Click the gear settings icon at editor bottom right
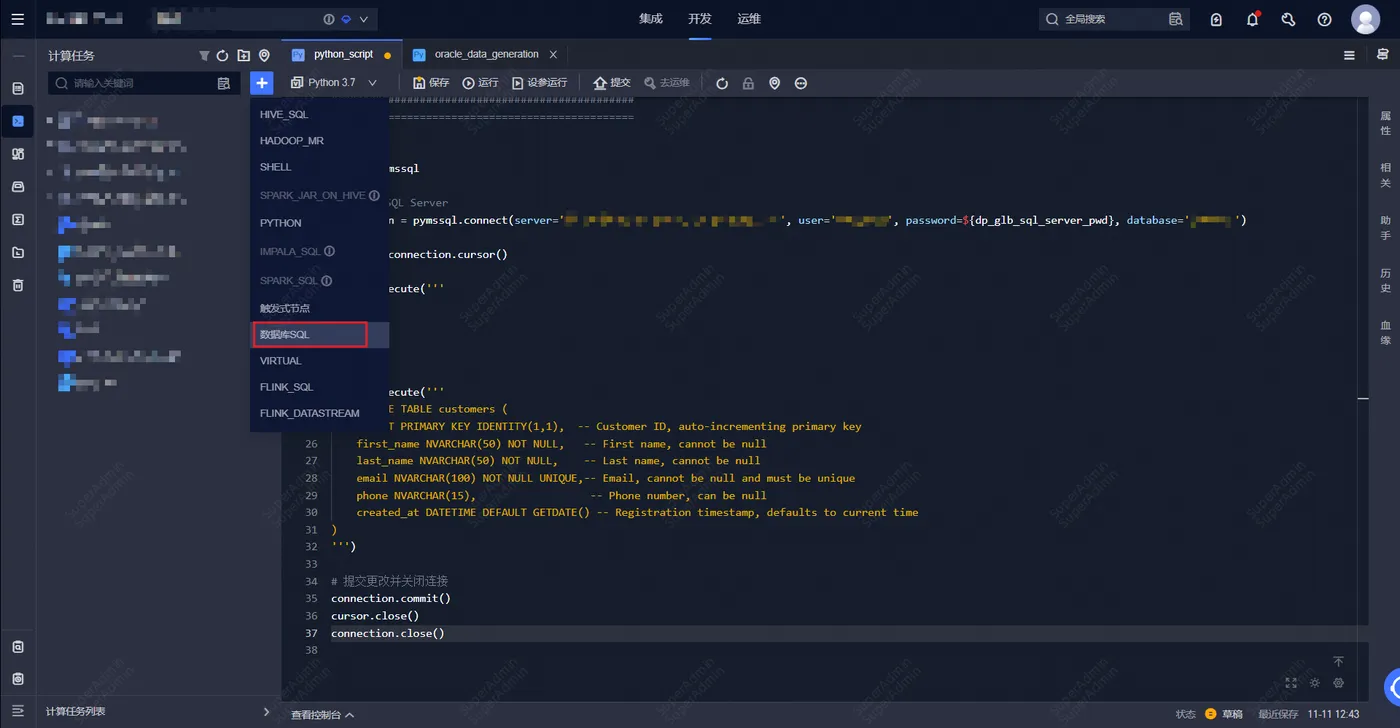Screen dimensions: 1400x728 [x=1339, y=683]
